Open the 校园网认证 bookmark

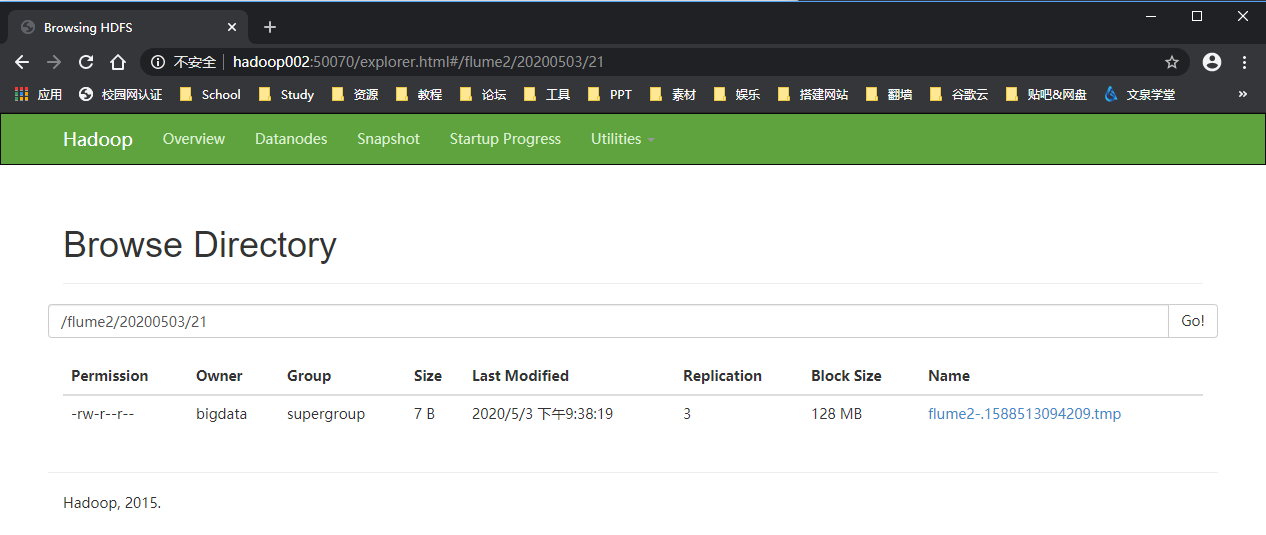(120, 94)
